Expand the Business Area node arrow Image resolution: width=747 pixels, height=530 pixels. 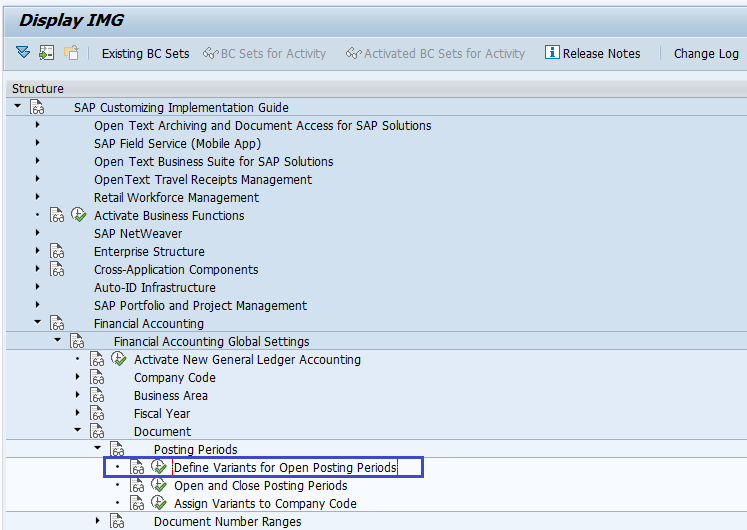coord(78,395)
